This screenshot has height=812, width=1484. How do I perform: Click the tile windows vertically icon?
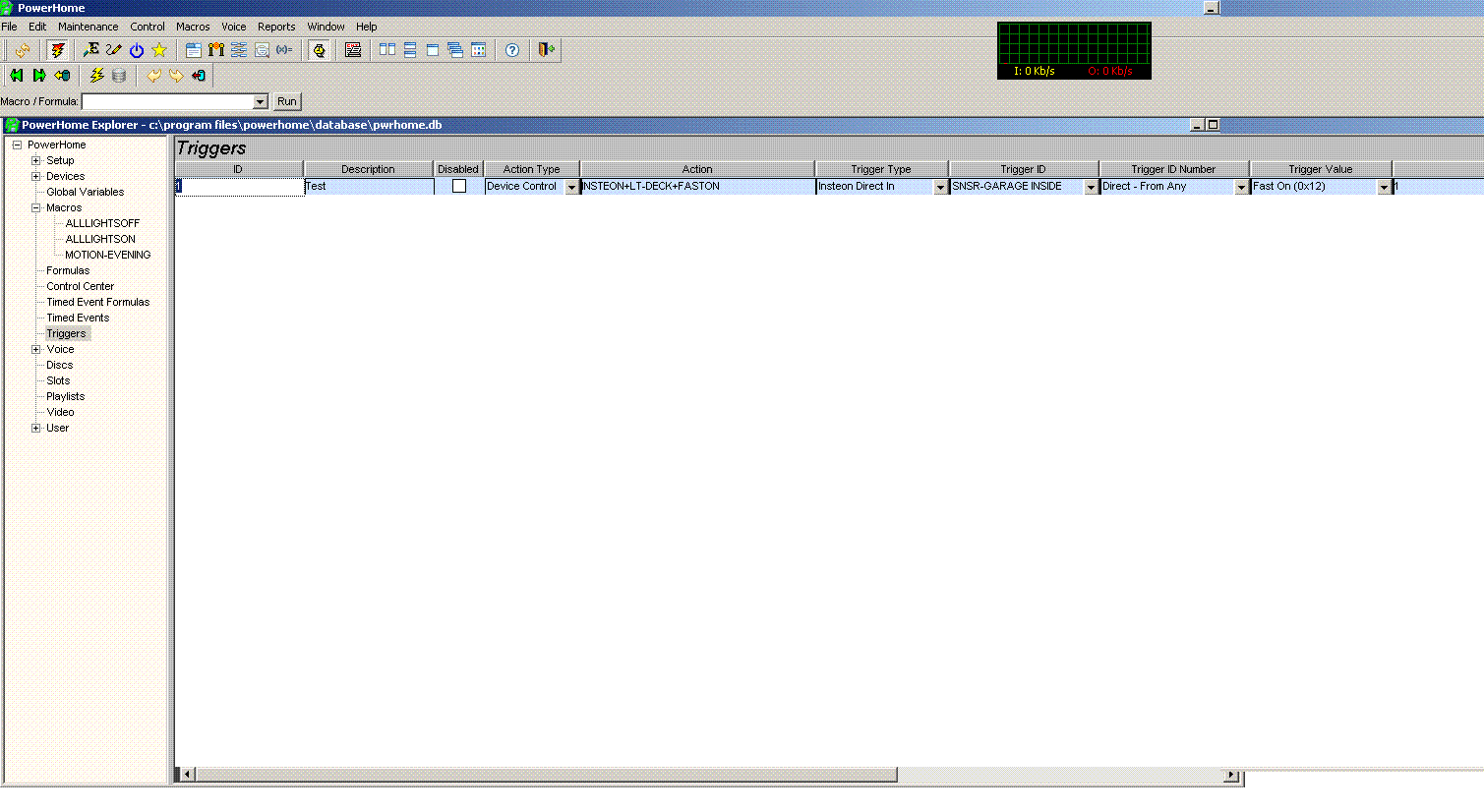[x=387, y=50]
